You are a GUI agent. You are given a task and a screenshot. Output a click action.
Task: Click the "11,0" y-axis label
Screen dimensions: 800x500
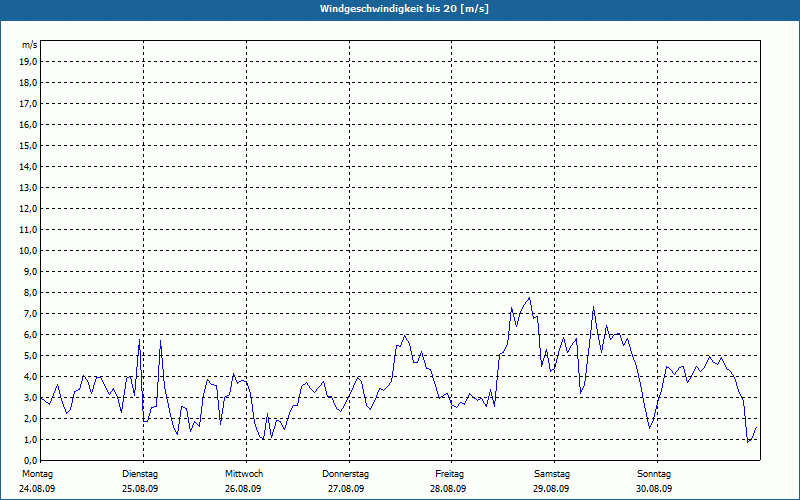(28, 230)
